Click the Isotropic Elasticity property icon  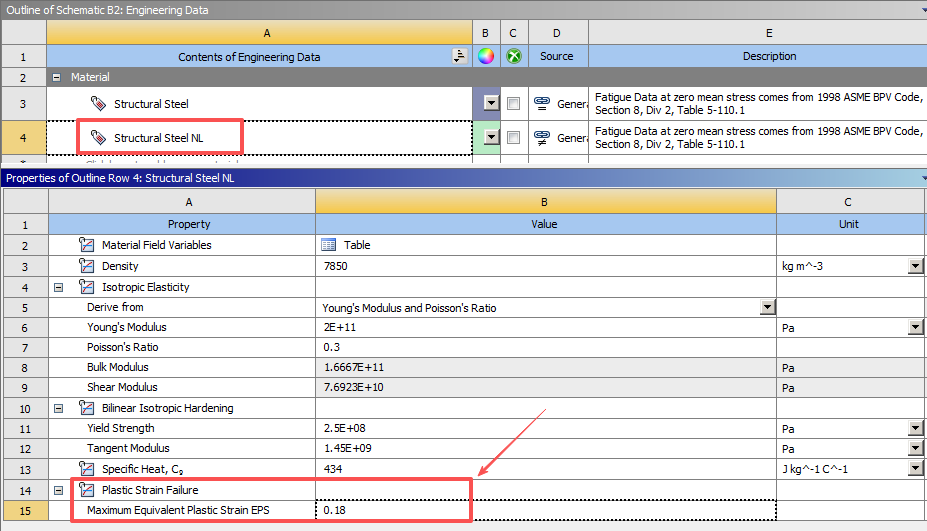click(86, 287)
